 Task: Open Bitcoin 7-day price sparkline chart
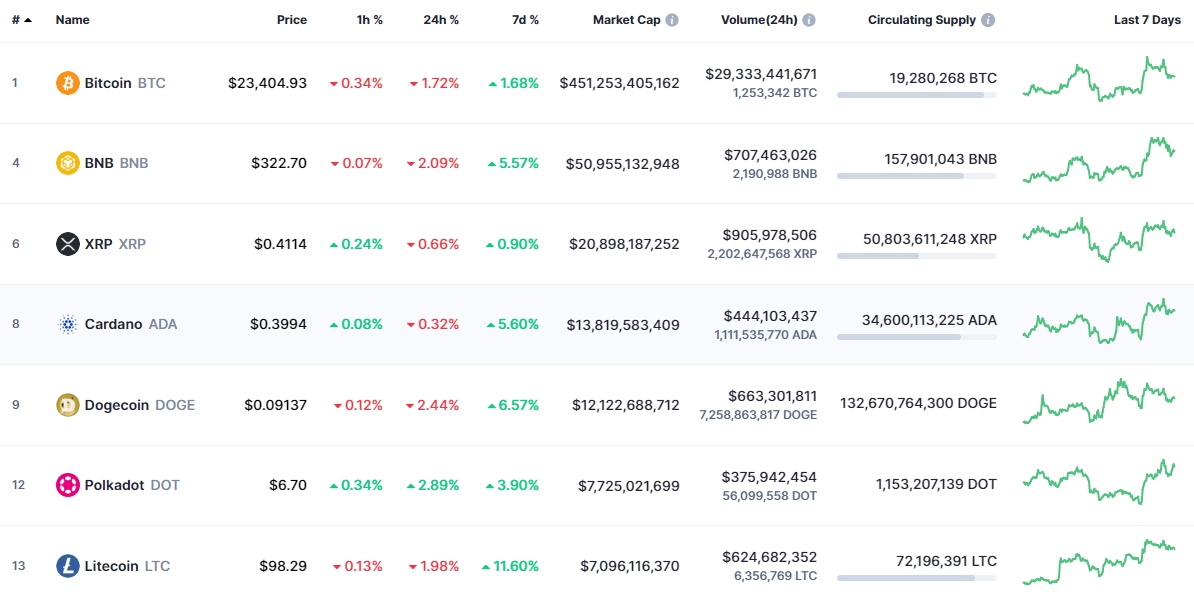tap(1099, 78)
